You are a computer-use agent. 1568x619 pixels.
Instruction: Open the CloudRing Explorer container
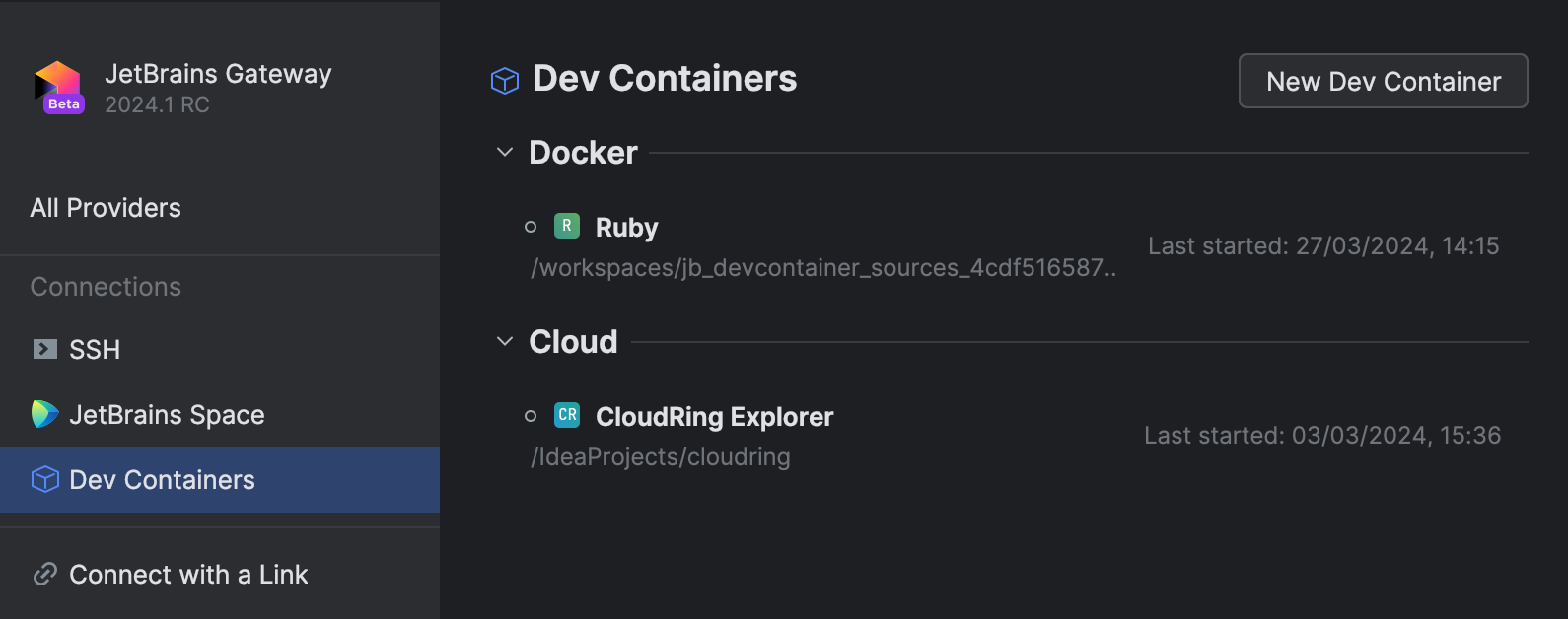[1012, 436]
